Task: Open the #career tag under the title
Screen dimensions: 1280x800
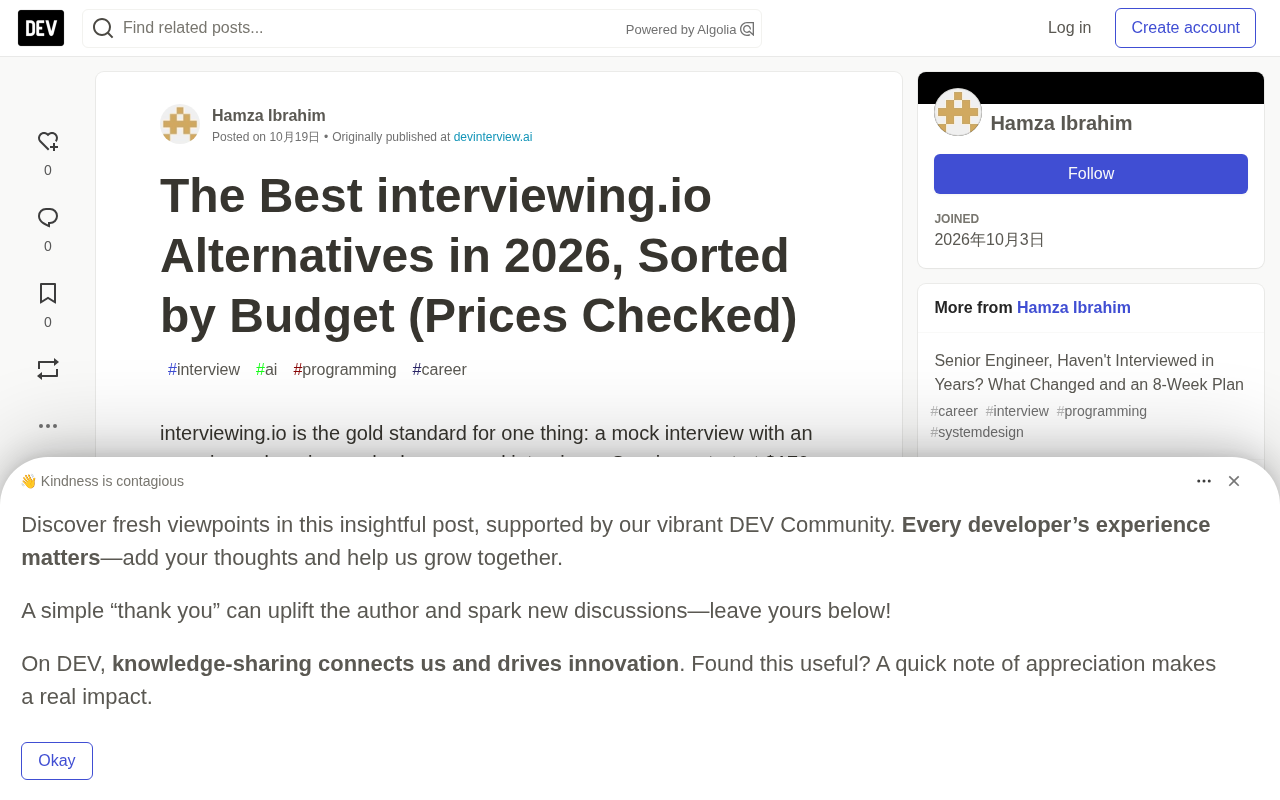Action: (440, 370)
